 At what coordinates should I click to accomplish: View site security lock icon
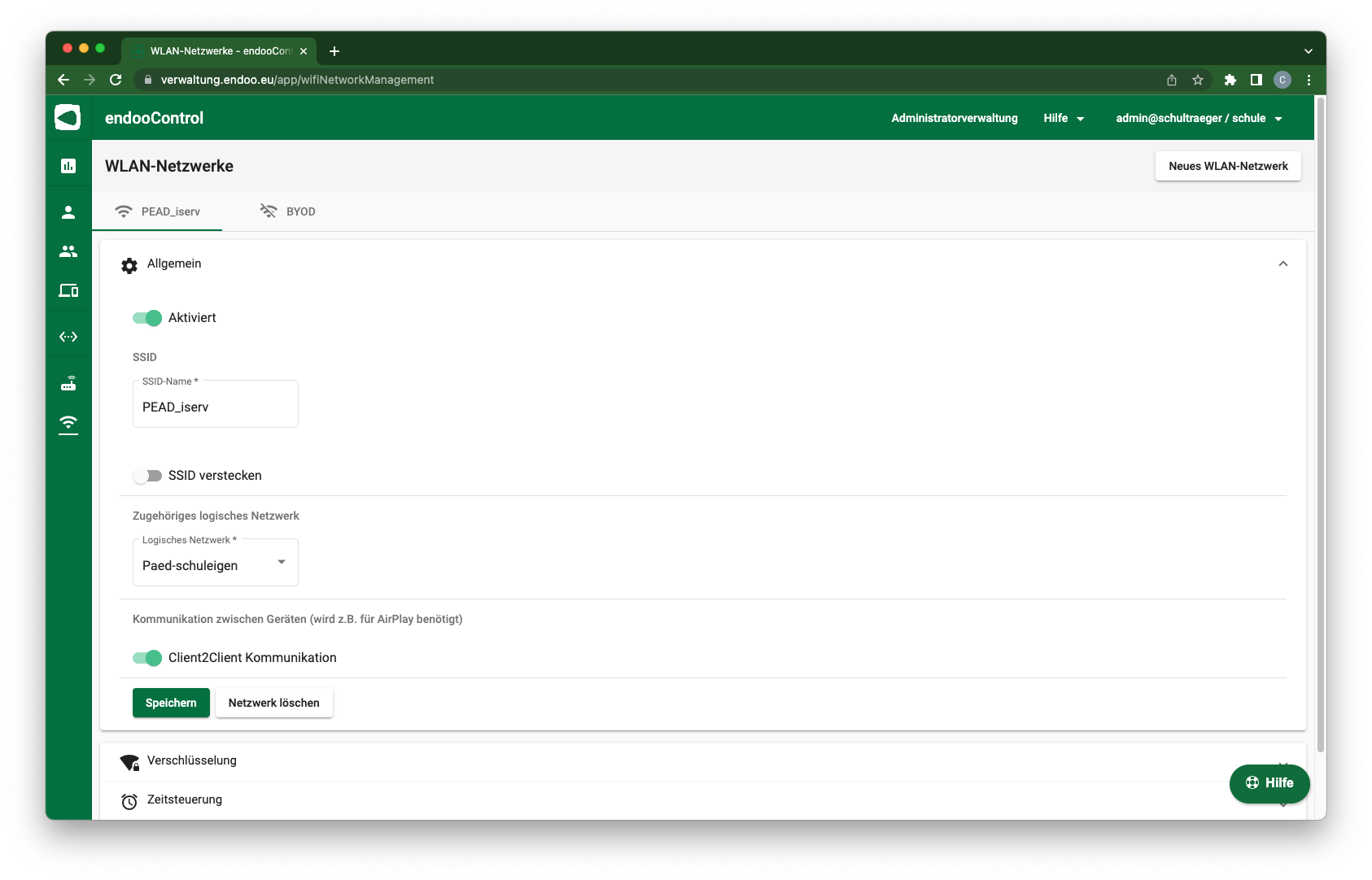pyautogui.click(x=148, y=80)
